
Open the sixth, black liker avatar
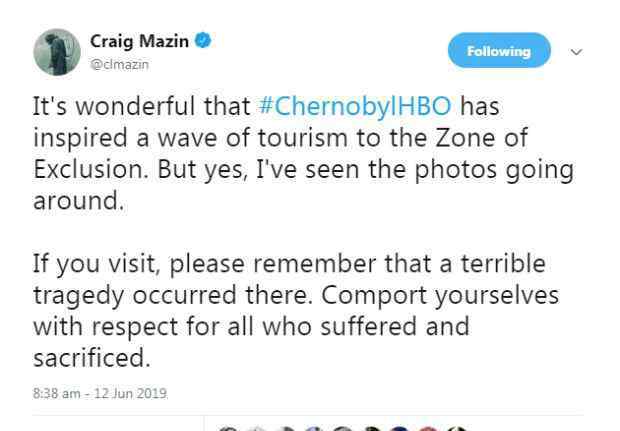pyautogui.click(x=372, y=429)
